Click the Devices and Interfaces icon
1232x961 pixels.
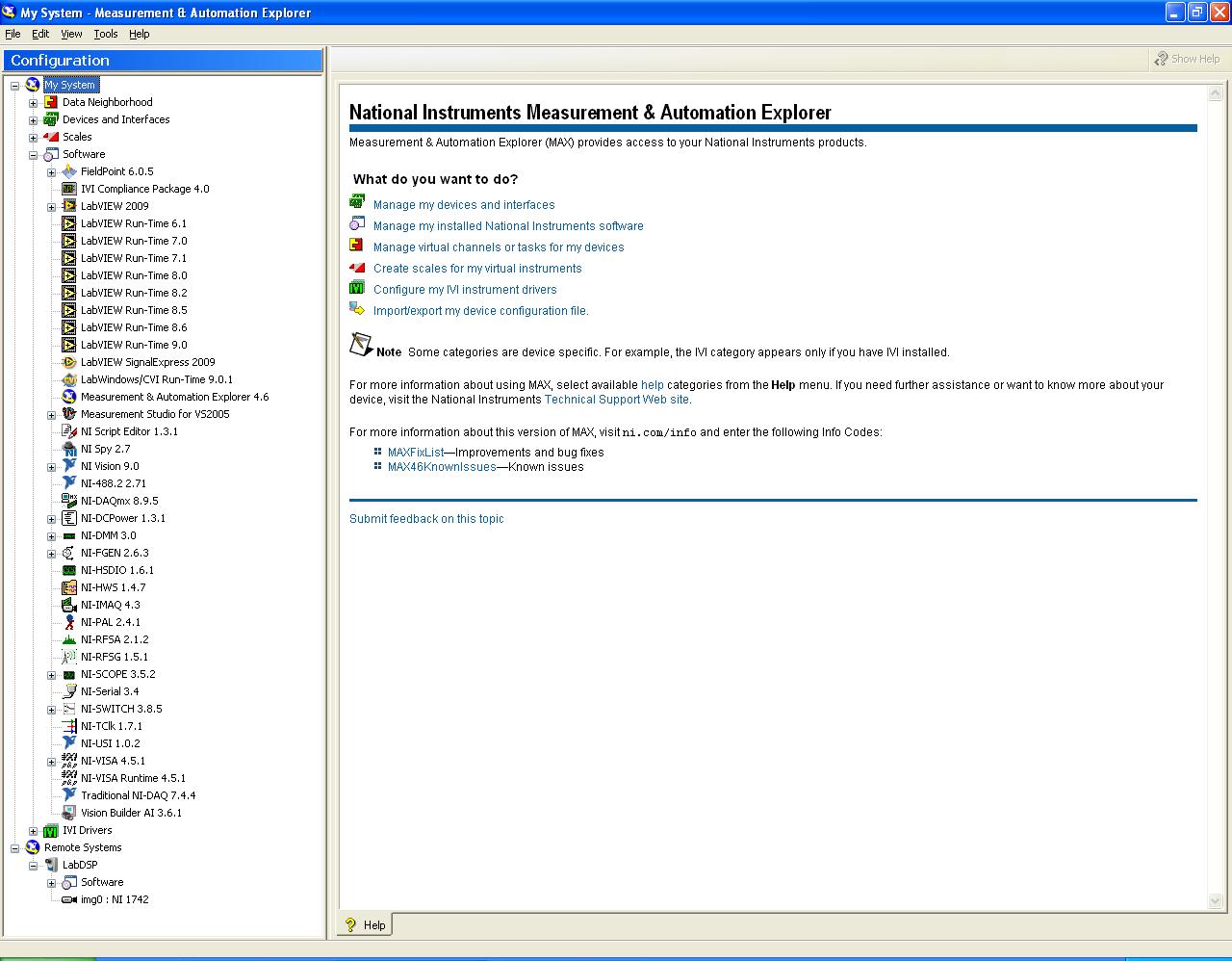(x=51, y=119)
